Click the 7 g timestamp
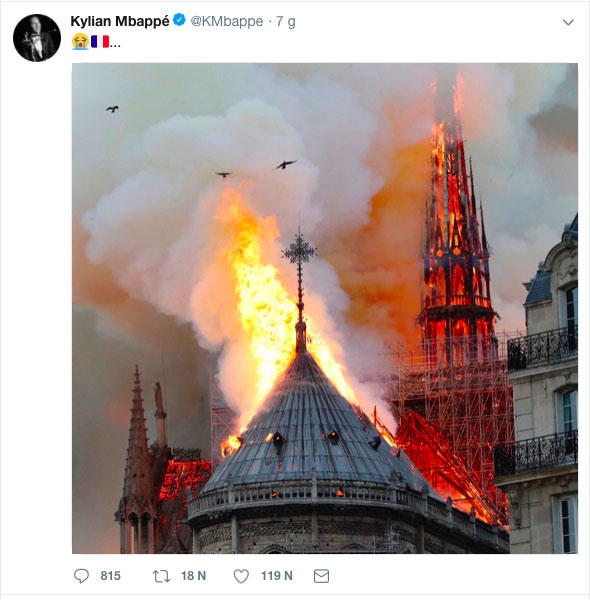Image resolution: width=590 pixels, height=600 pixels. coord(286,22)
